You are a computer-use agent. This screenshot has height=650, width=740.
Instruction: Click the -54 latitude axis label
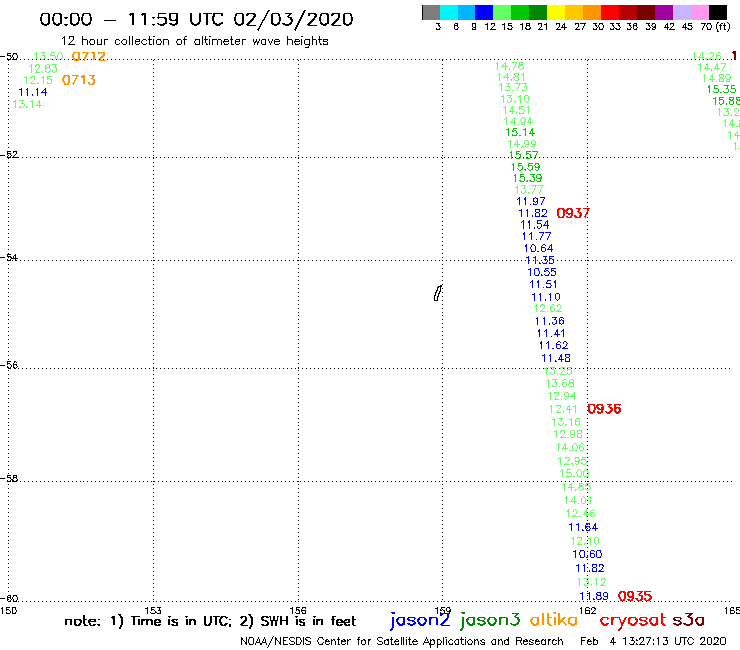9,258
